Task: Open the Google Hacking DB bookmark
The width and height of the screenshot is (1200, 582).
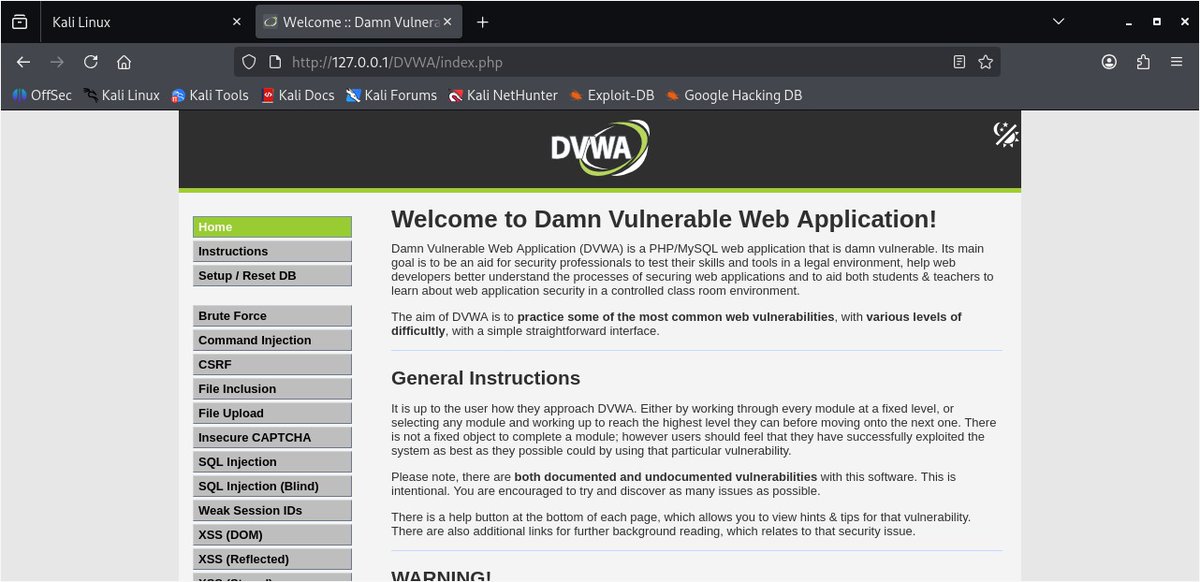Action: pyautogui.click(x=733, y=95)
